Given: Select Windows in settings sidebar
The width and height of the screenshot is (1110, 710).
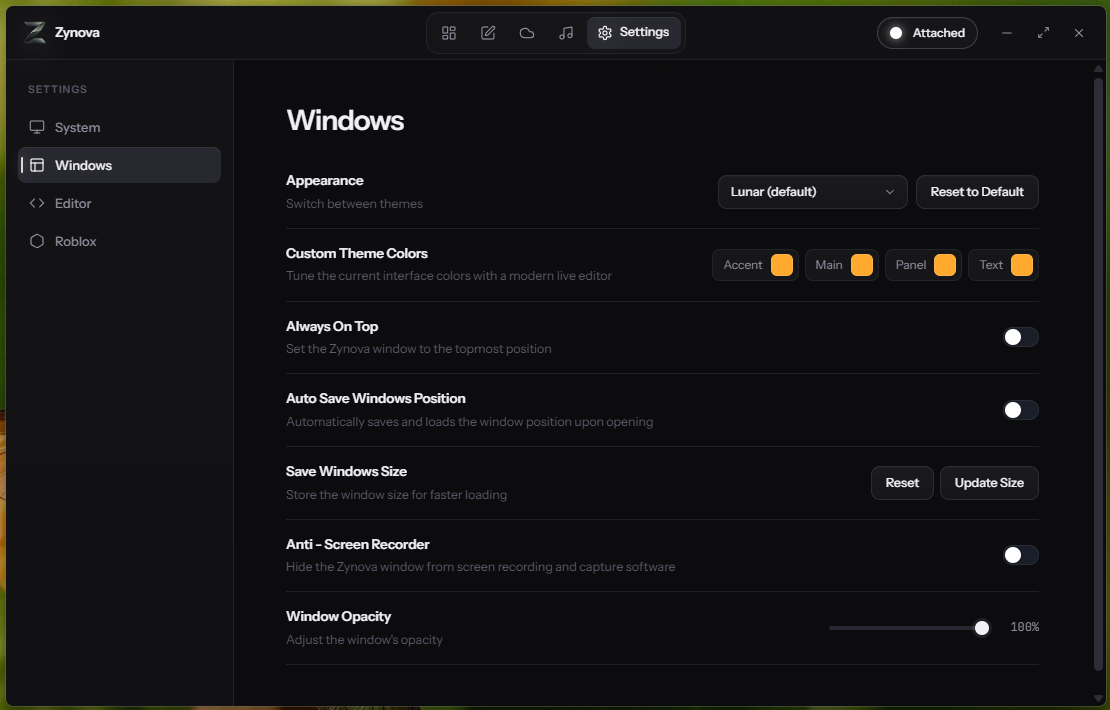Looking at the screenshot, I should (x=119, y=165).
